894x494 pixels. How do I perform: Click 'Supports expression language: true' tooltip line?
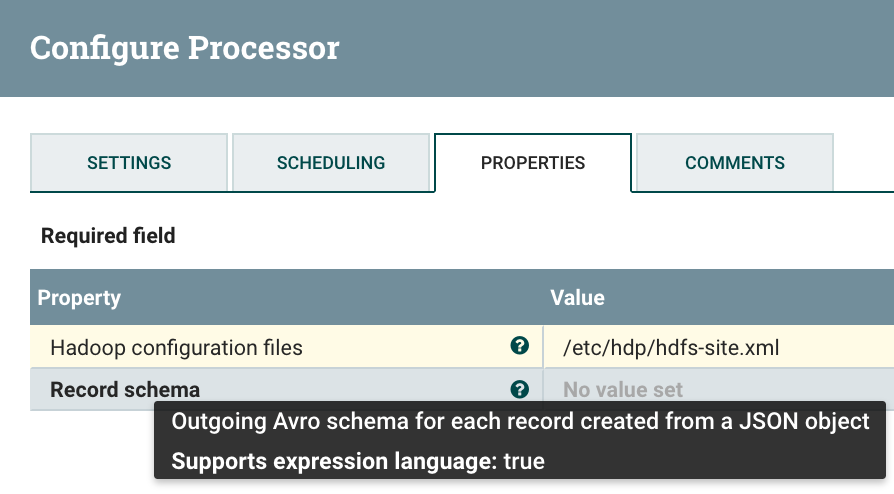click(358, 462)
